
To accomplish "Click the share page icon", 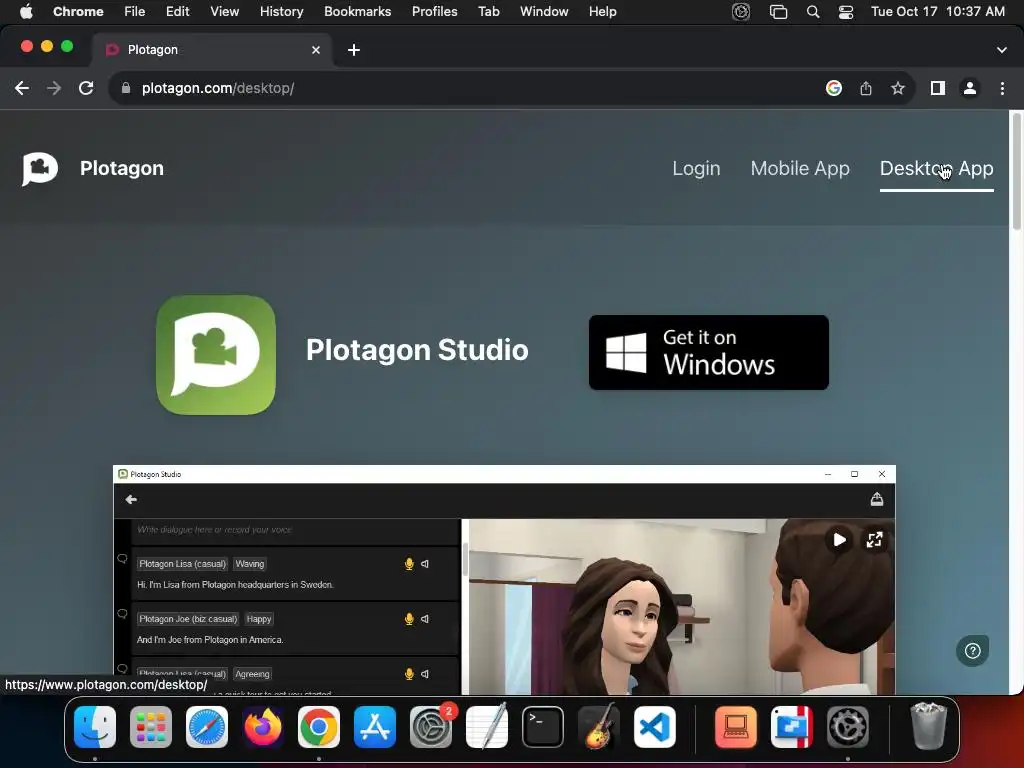I will (866, 88).
